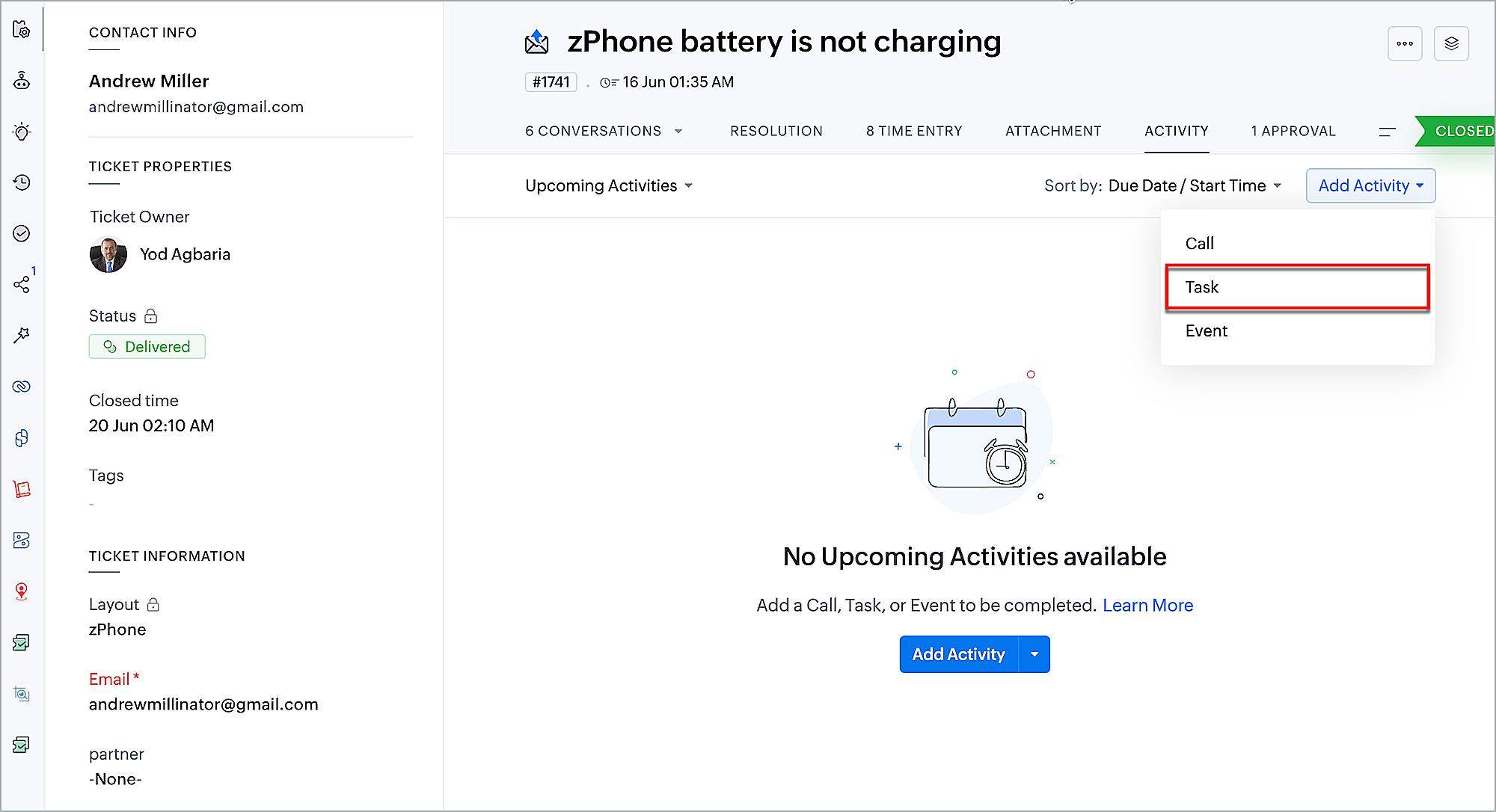This screenshot has width=1496, height=812.
Task: Click the robot bot icon in sidebar
Action: click(22, 81)
